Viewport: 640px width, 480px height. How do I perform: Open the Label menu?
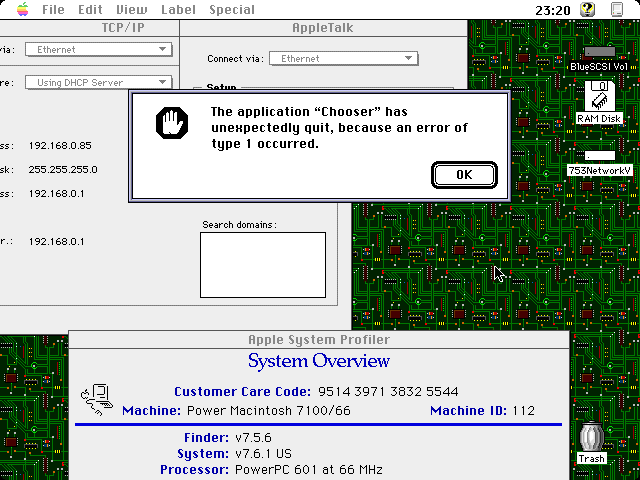coord(178,10)
